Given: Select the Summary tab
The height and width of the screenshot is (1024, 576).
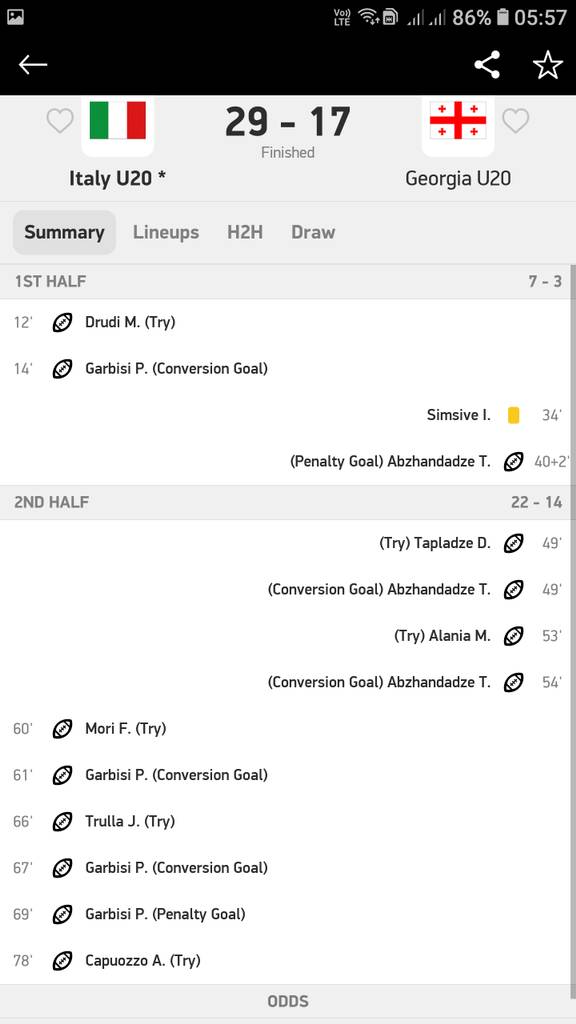Looking at the screenshot, I should point(64,232).
